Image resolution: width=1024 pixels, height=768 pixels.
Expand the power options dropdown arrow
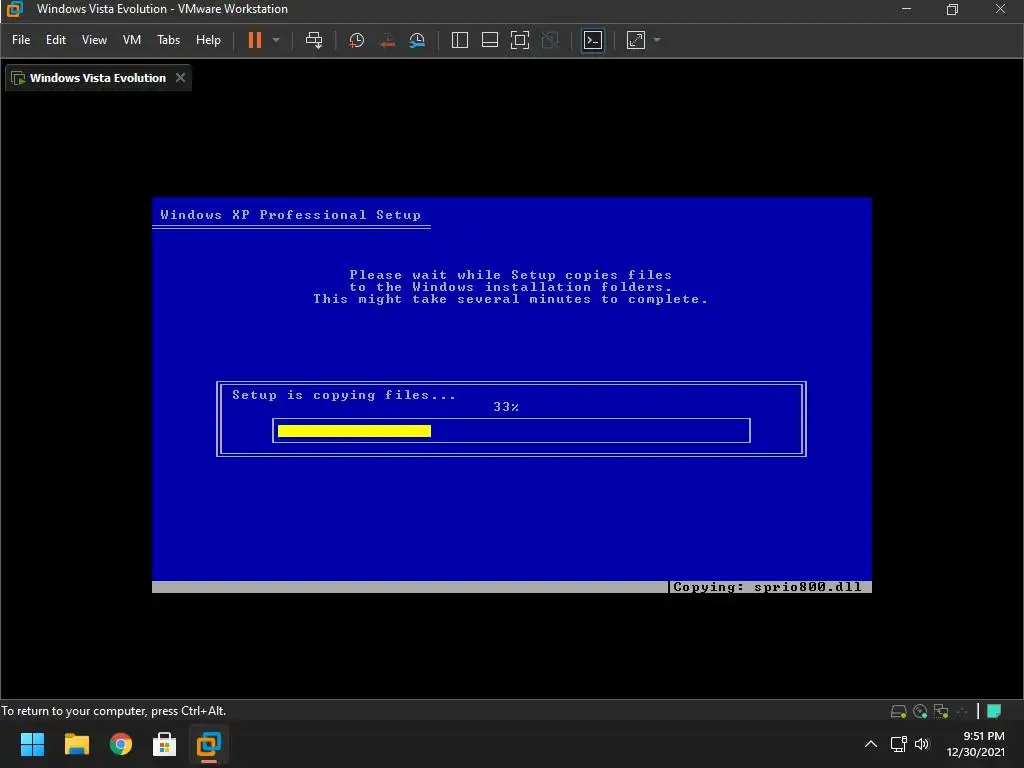276,40
